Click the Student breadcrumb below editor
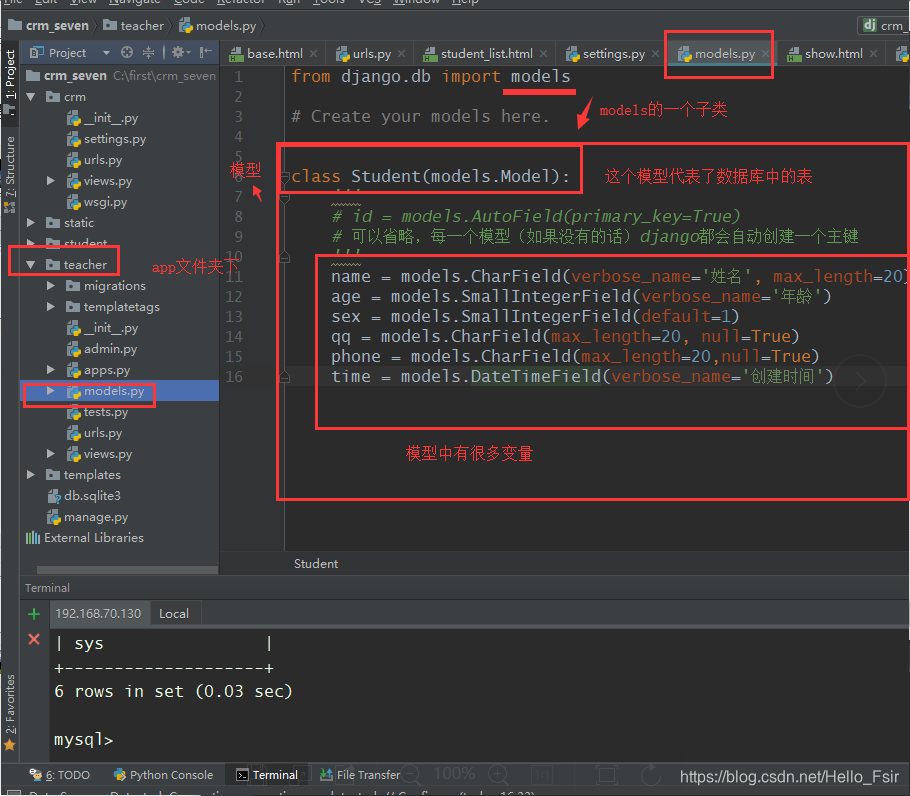Screen dimensions: 910x796 tap(316, 564)
